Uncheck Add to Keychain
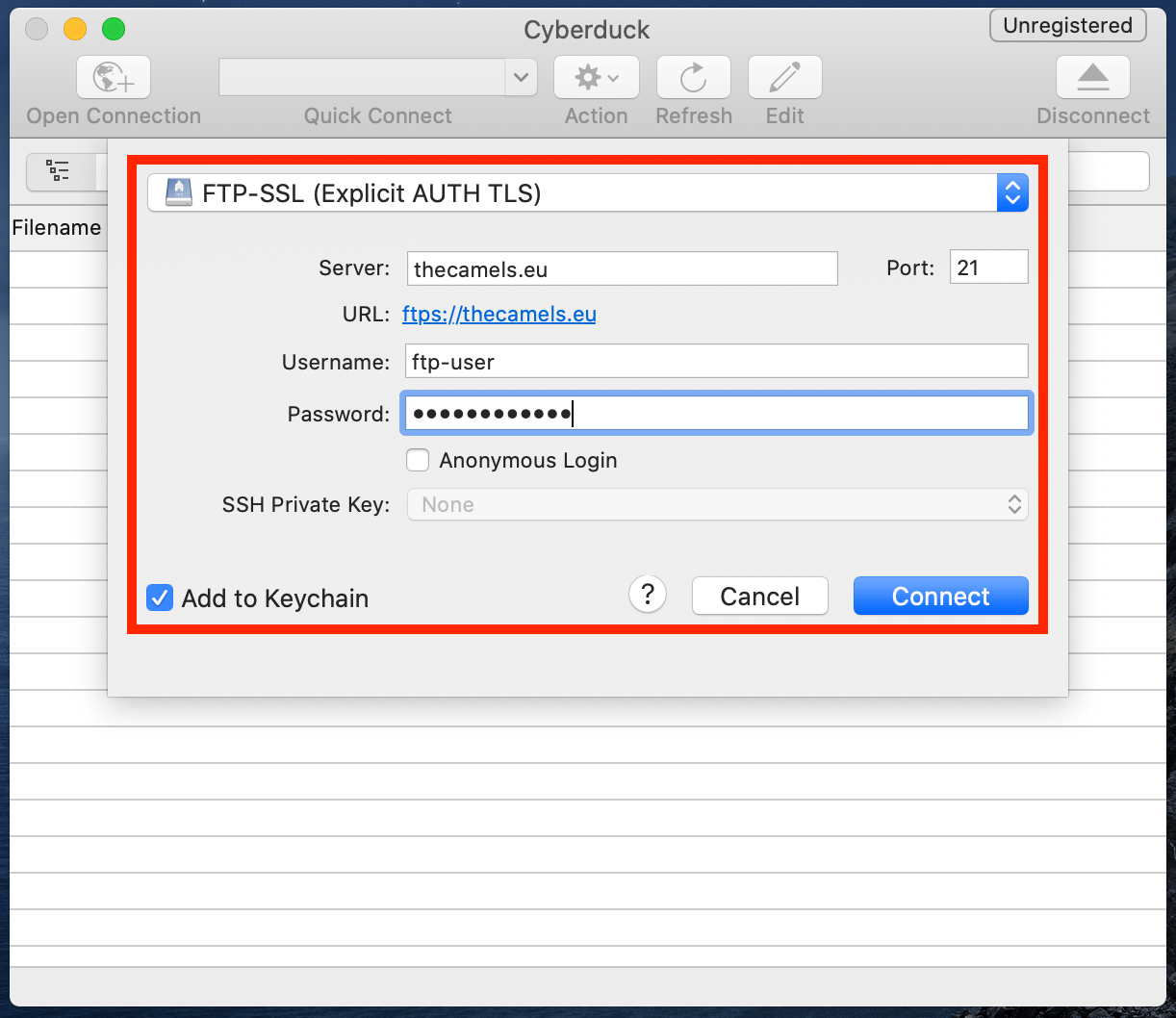 pos(160,598)
